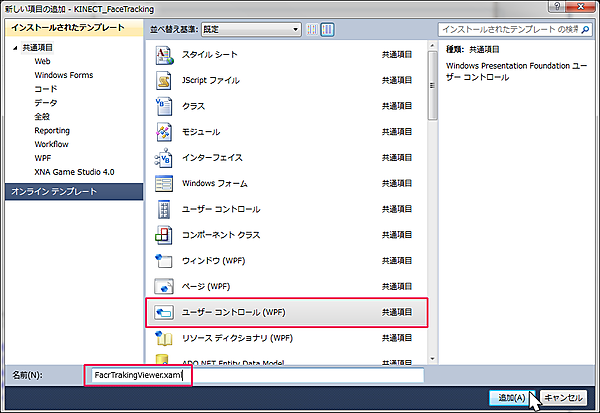Image resolution: width=600 pixels, height=413 pixels.
Task: Select the XNA Game Studio 4.0 category
Action: (74, 172)
